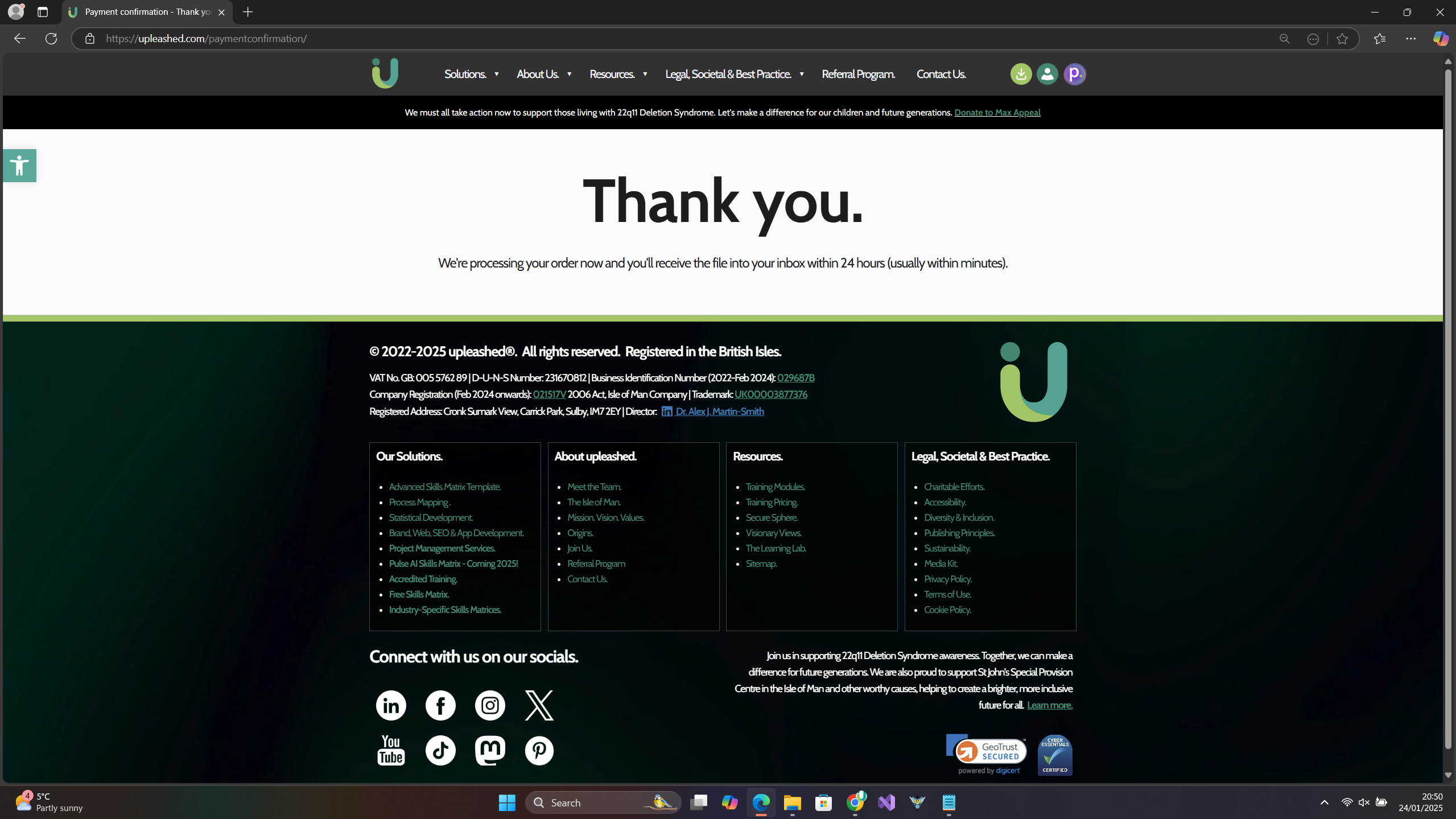The width and height of the screenshot is (1456, 819).
Task: Open Visual Studio from the taskbar
Action: pyautogui.click(x=886, y=802)
